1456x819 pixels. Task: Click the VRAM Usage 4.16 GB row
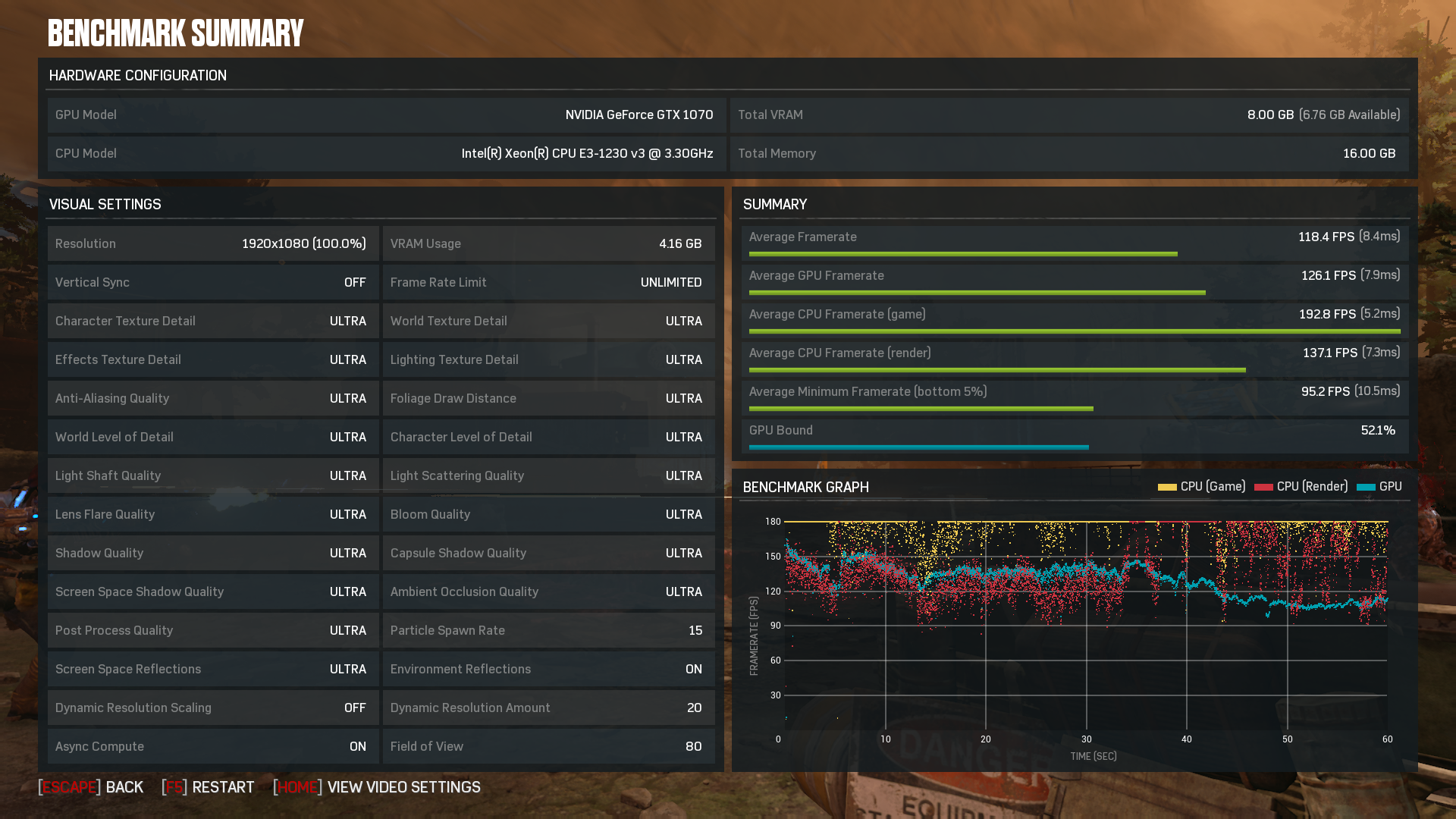point(549,244)
